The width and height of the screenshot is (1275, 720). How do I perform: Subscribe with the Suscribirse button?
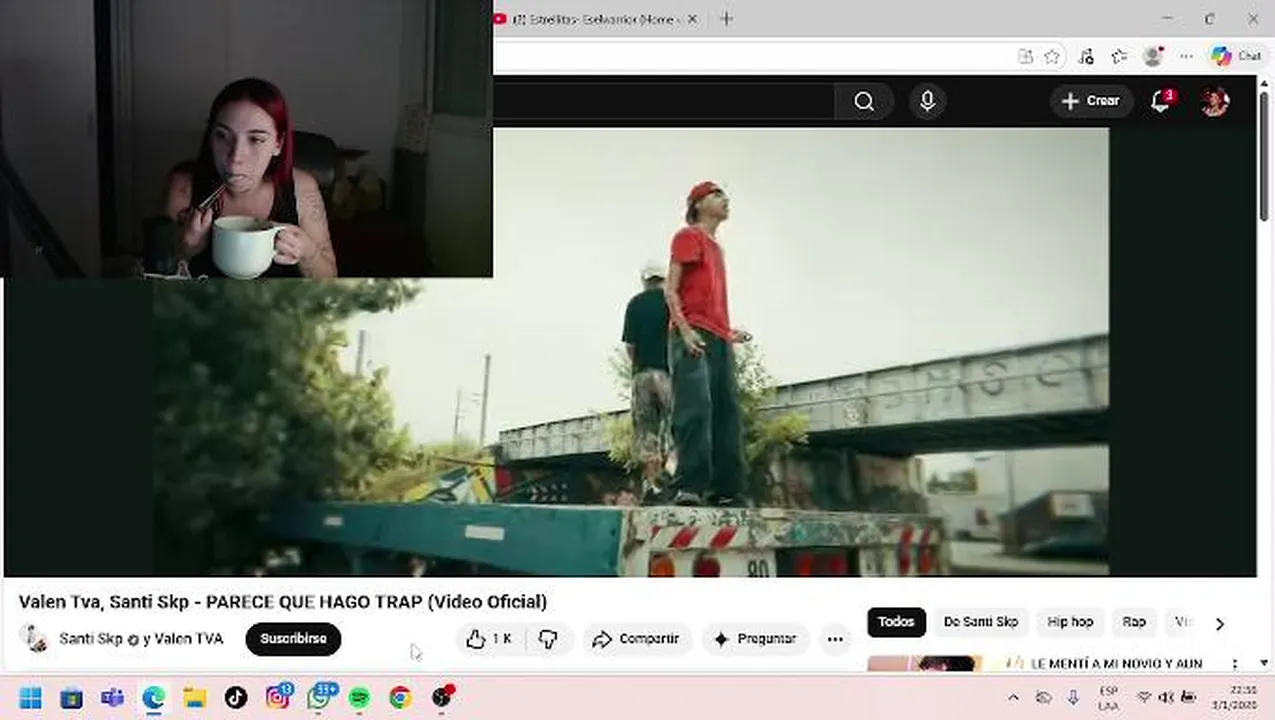[x=293, y=639]
